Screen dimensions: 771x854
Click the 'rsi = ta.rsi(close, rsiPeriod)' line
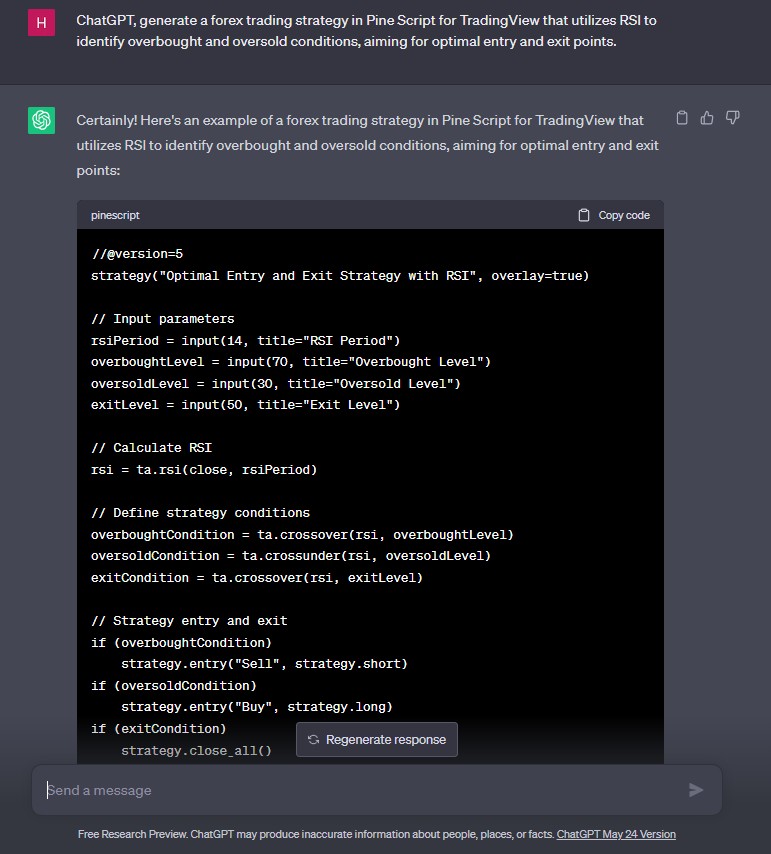click(x=204, y=469)
